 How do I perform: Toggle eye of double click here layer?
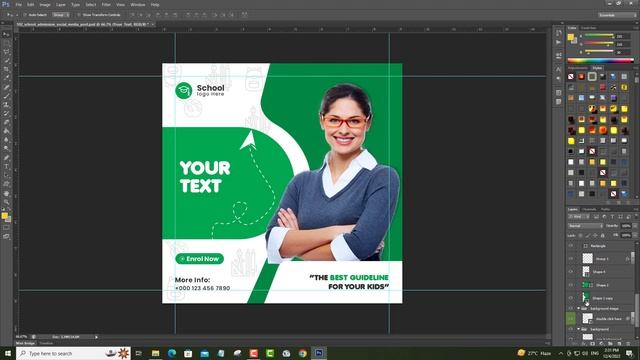(571, 318)
